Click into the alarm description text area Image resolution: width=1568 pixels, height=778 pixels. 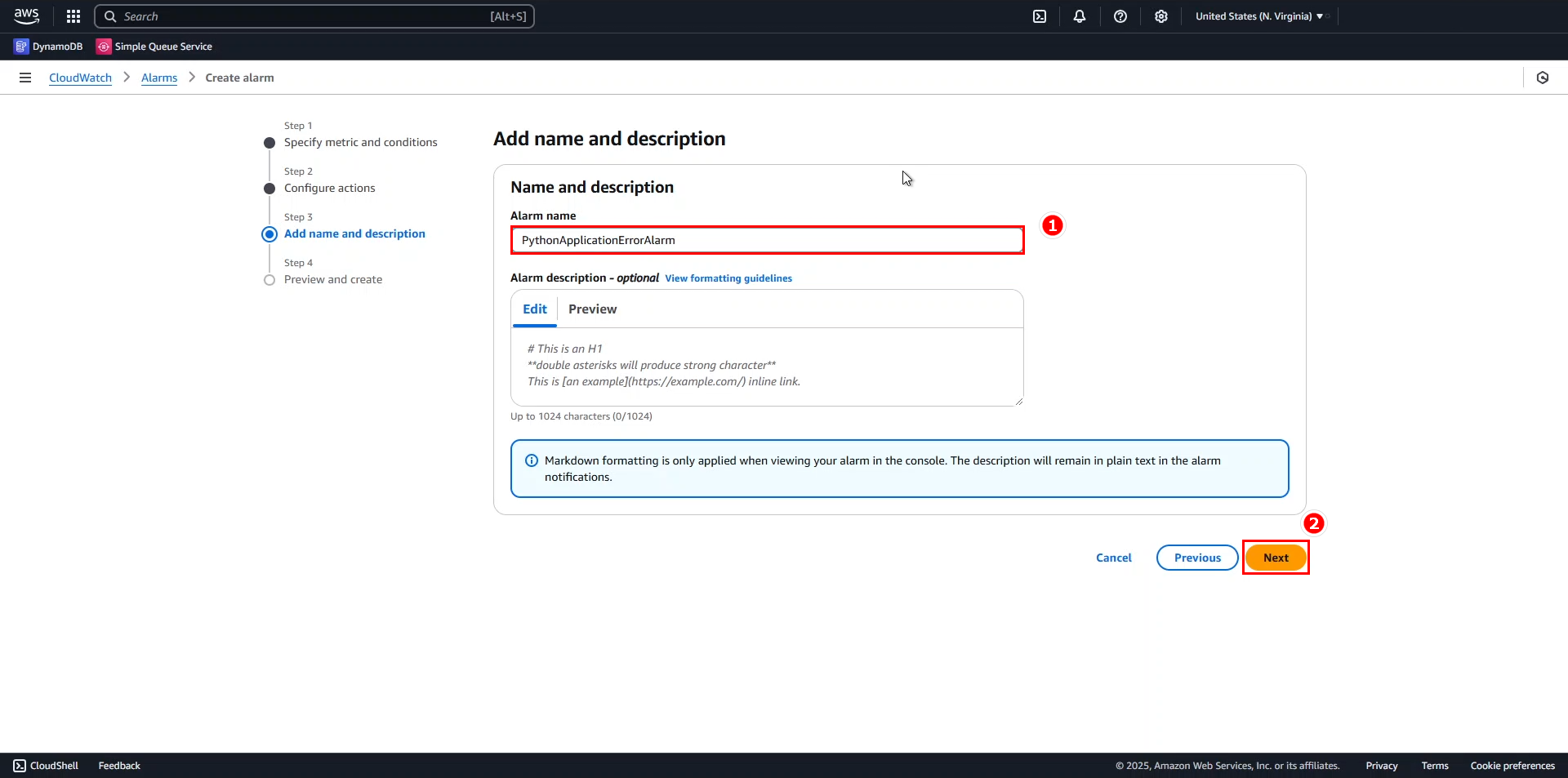(x=767, y=367)
